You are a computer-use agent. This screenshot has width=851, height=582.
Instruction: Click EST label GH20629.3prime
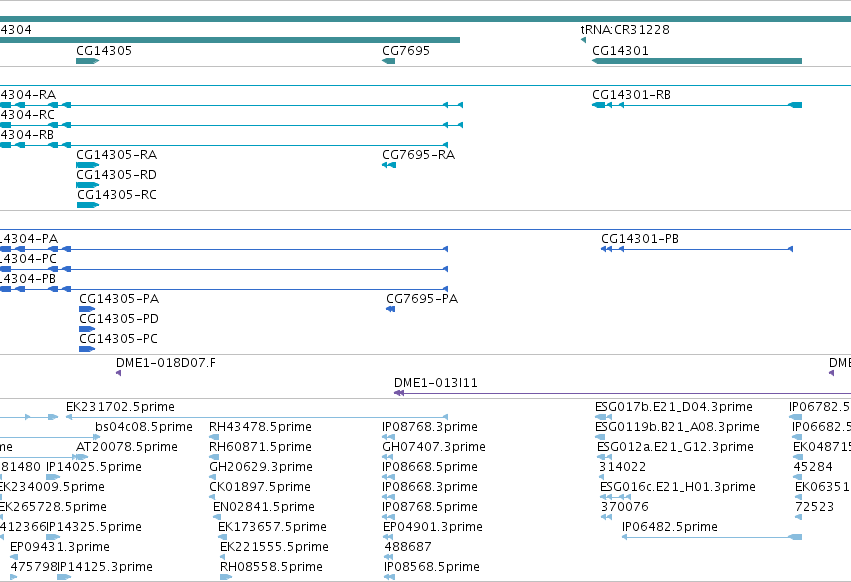click(261, 467)
